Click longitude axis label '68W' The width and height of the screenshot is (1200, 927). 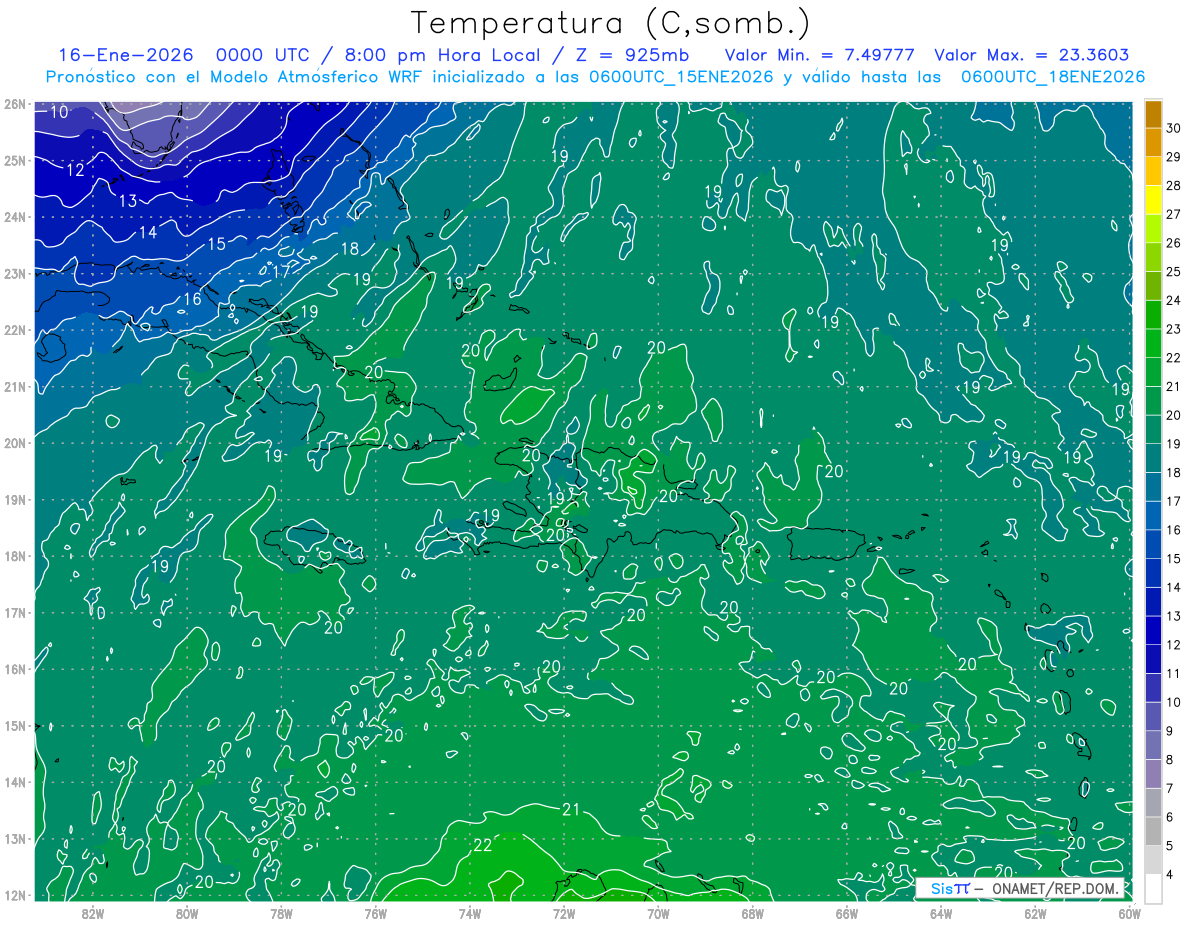pos(753,913)
